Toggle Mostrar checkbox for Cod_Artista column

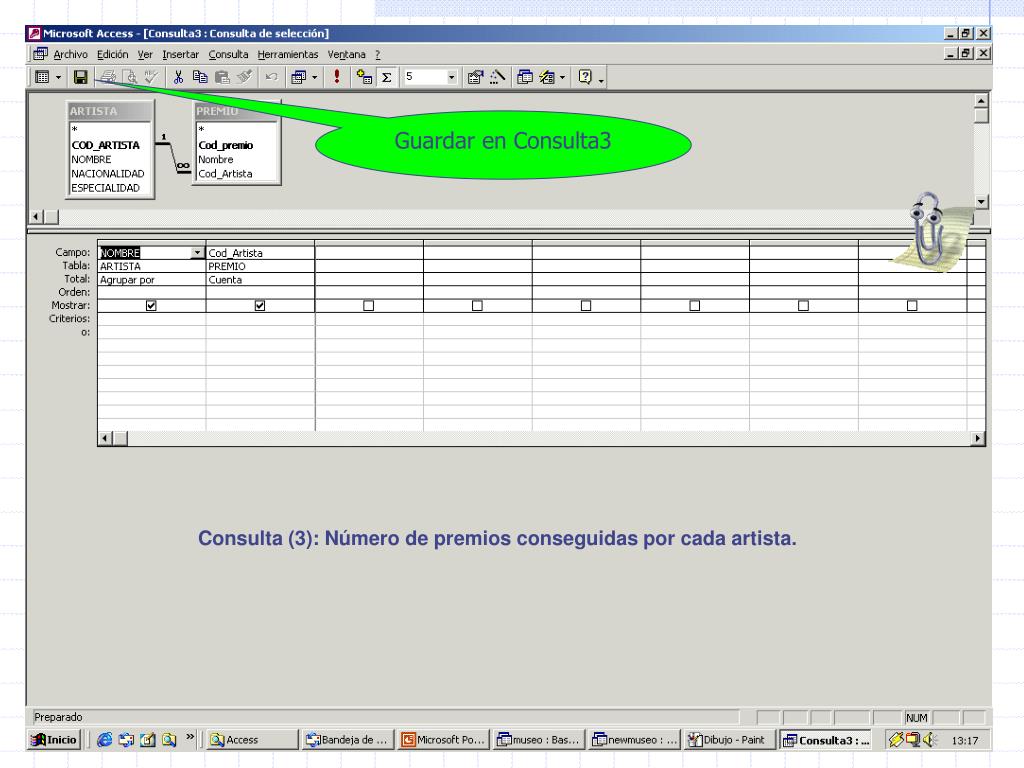[x=260, y=305]
